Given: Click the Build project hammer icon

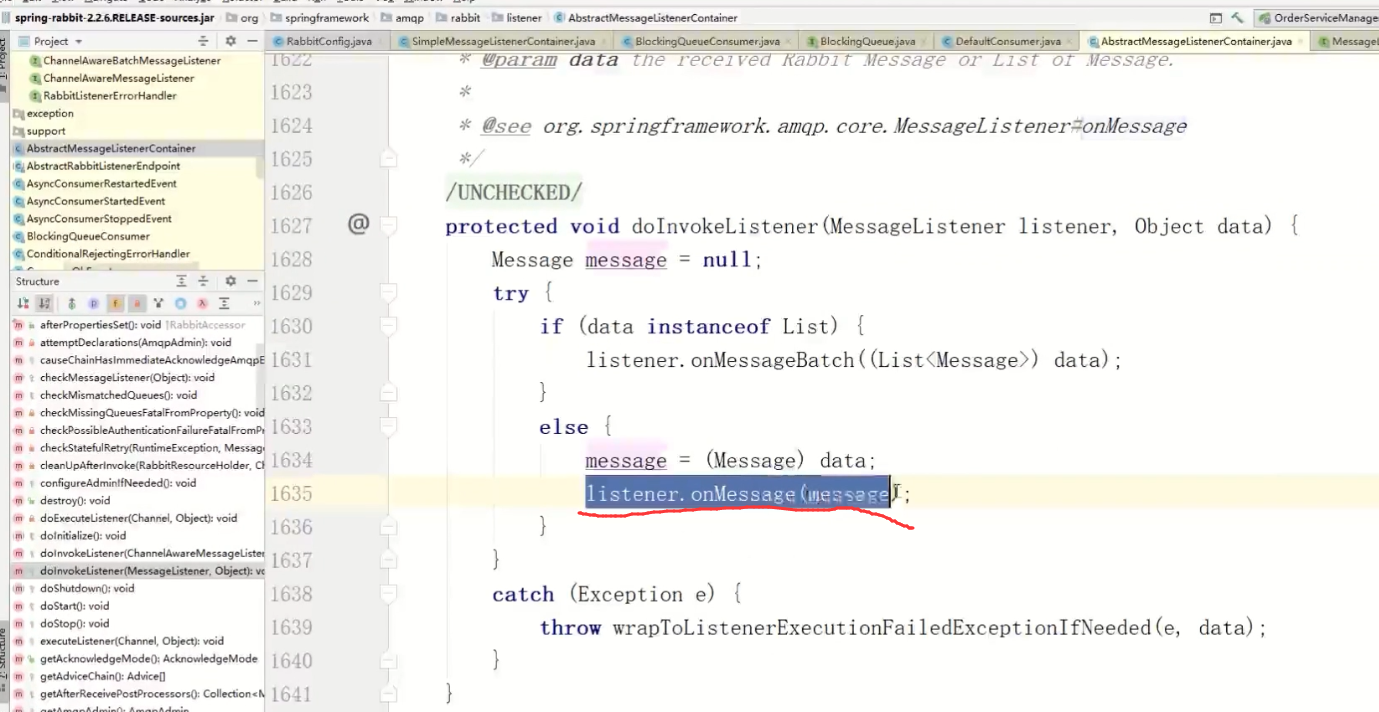Looking at the screenshot, I should click(1238, 18).
